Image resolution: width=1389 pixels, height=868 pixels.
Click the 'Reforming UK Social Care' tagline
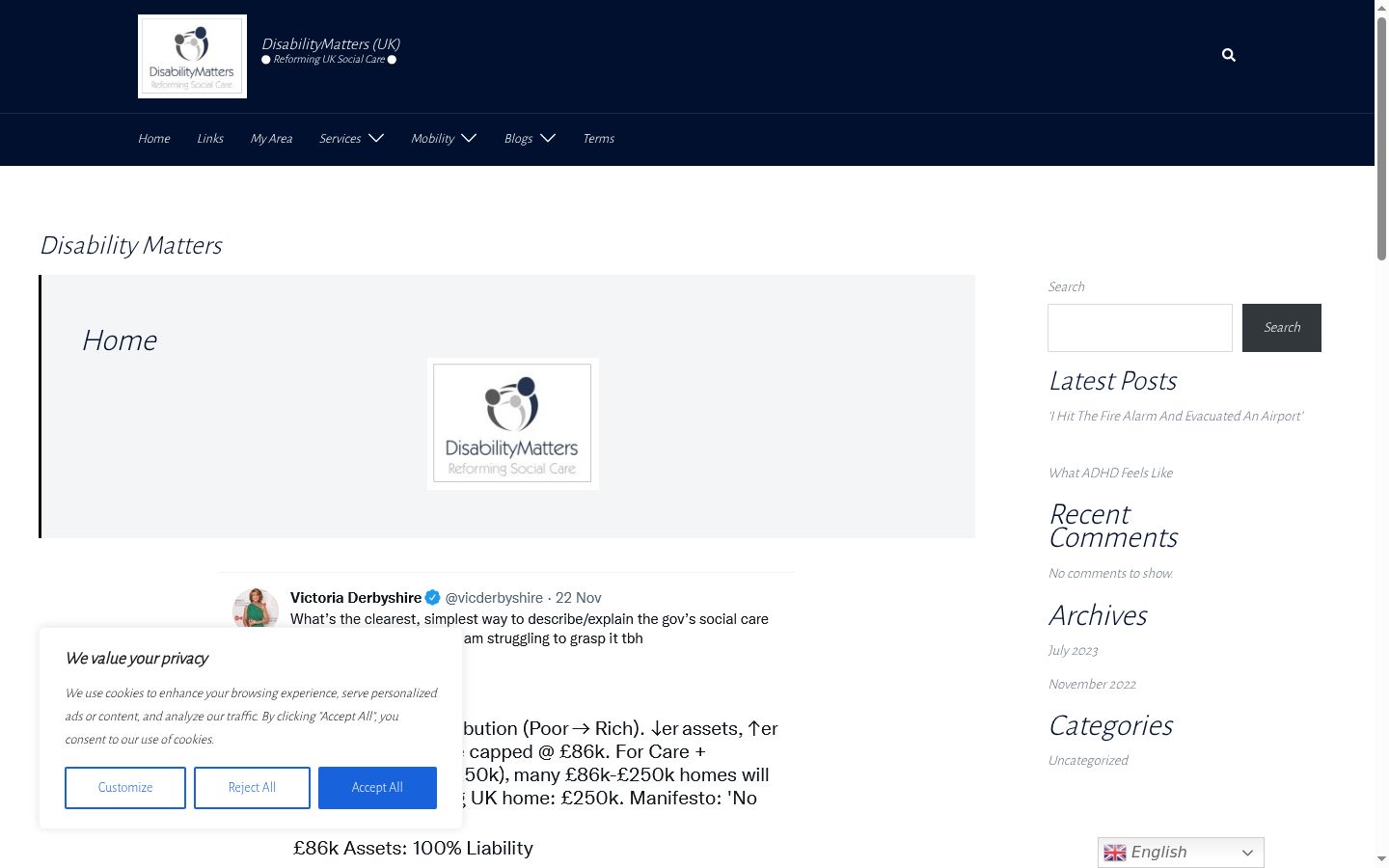pyautogui.click(x=329, y=60)
